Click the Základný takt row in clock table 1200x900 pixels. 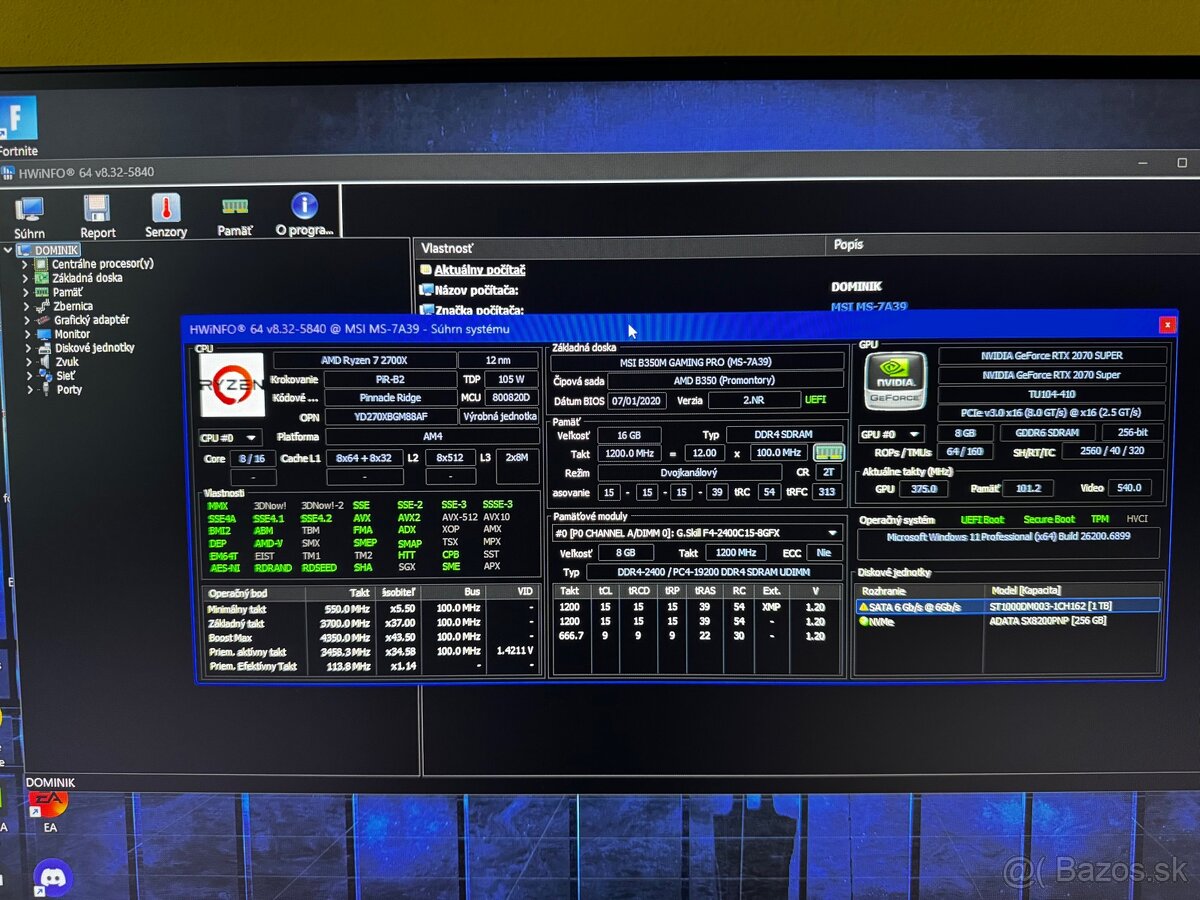pyautogui.click(x=371, y=623)
